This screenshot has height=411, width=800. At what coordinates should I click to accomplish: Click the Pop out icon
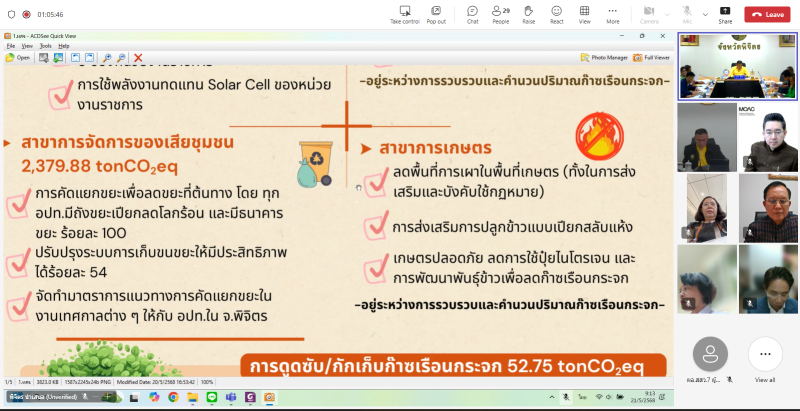436,13
